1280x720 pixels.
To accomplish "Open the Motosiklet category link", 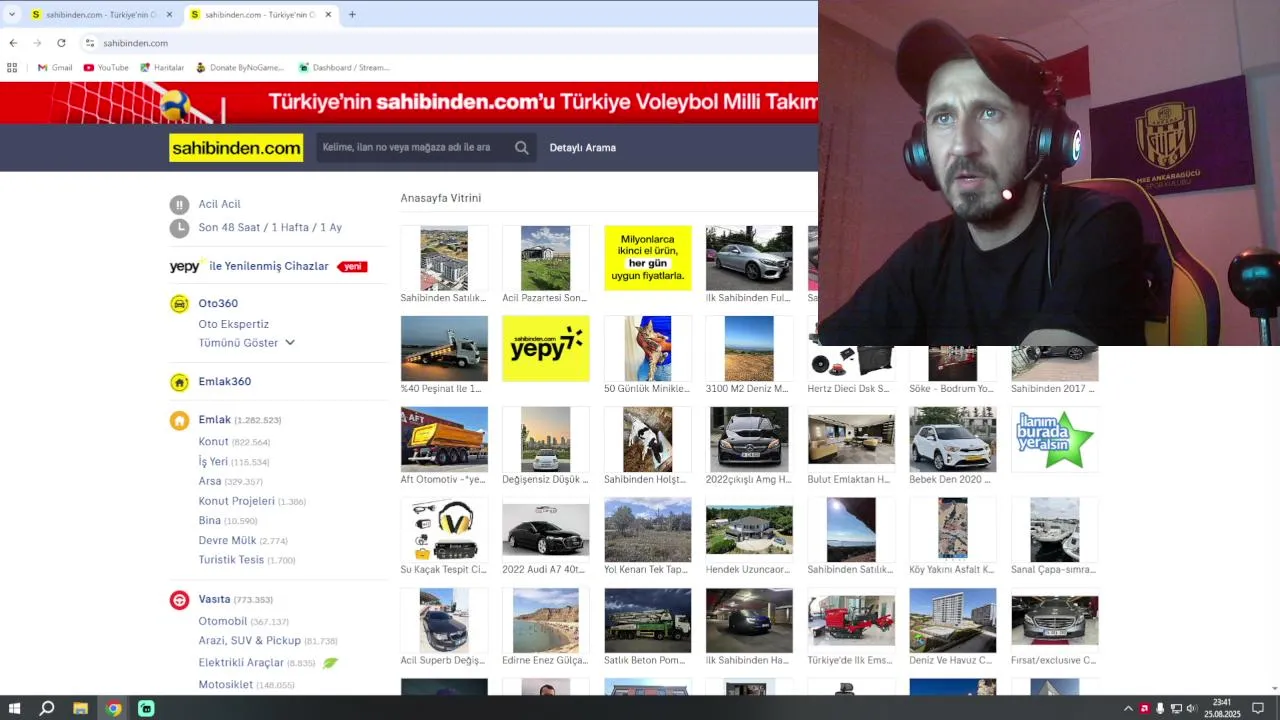I will point(225,685).
